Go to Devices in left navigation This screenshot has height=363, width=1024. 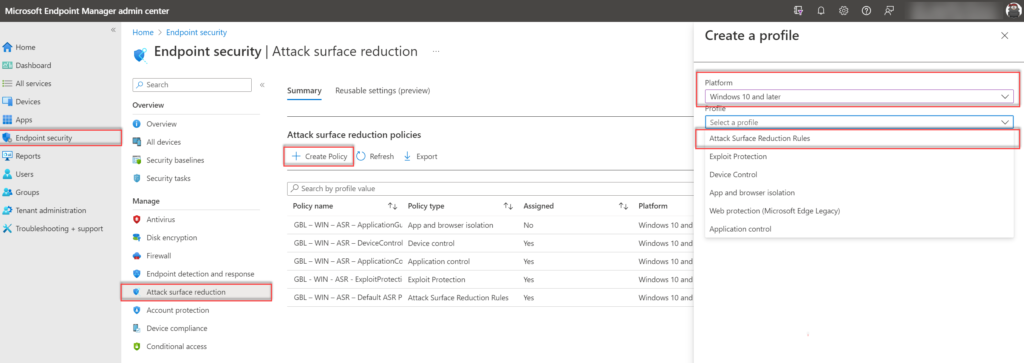click(x=28, y=102)
